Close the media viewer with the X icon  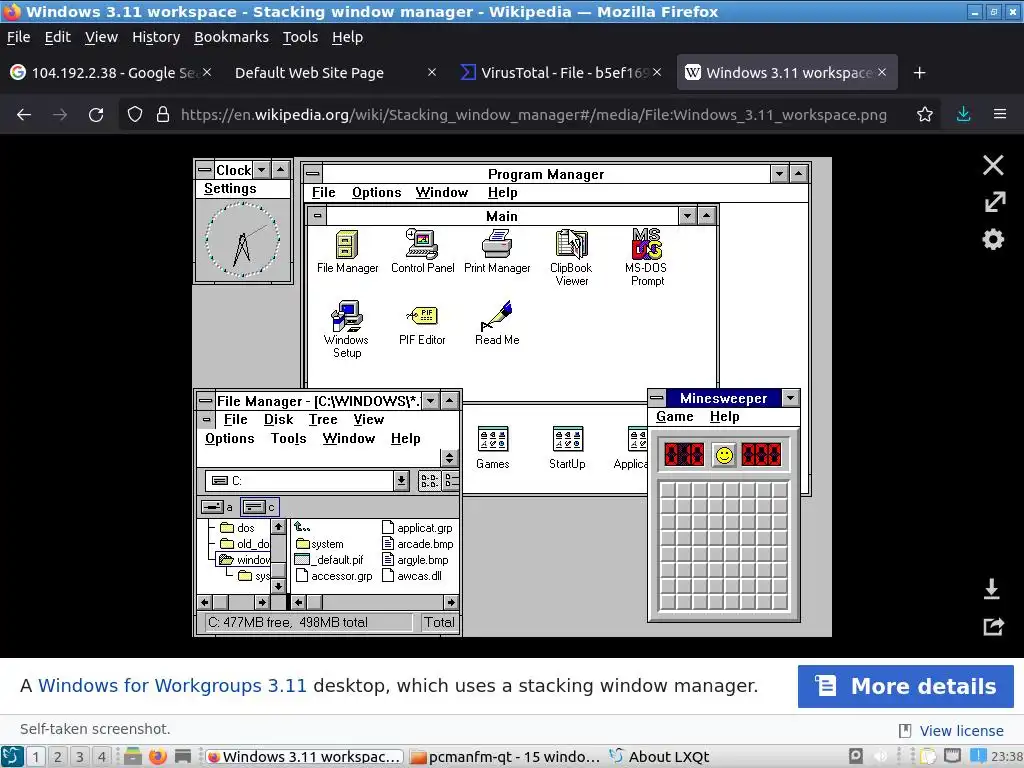(x=993, y=165)
